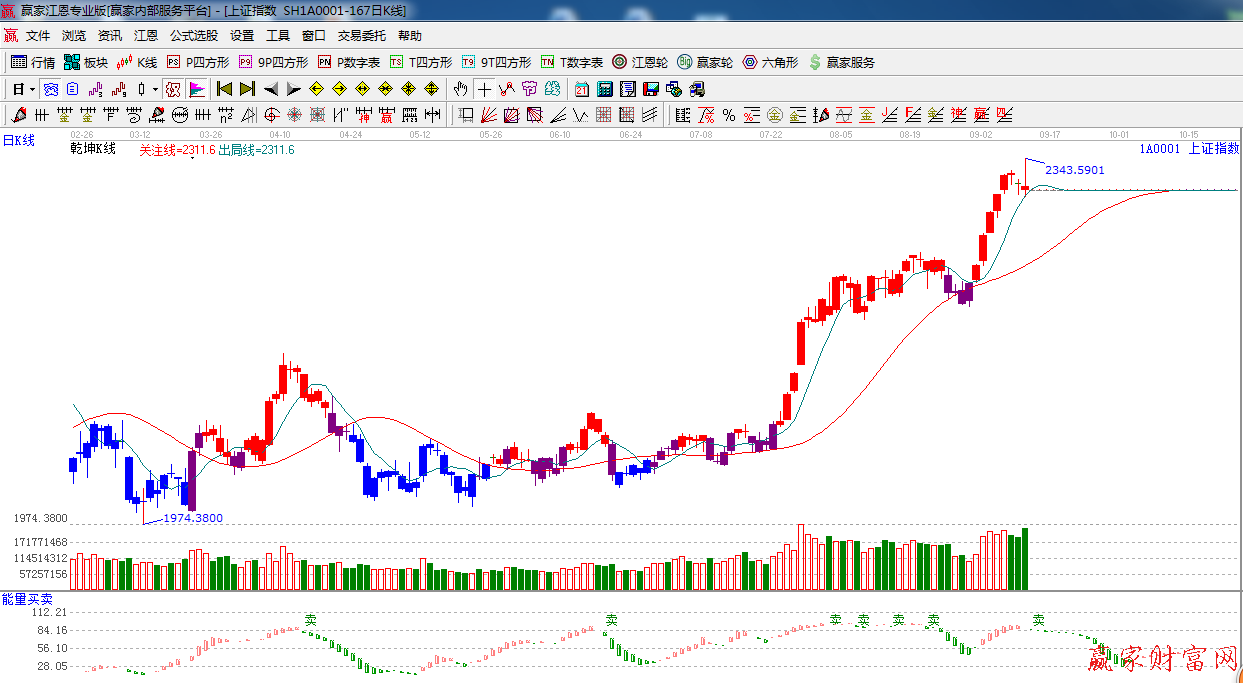1243x683 pixels.
Task: Open the 交易委托 menu
Action: coord(361,35)
